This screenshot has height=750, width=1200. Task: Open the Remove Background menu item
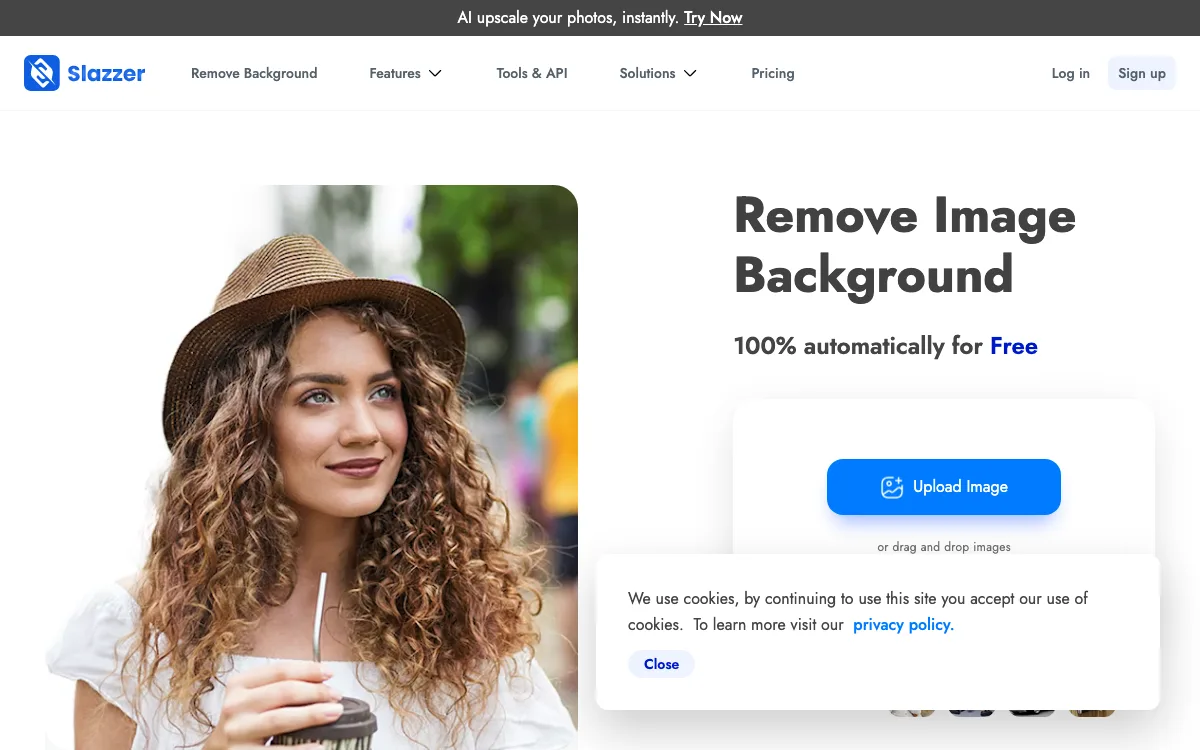pyautogui.click(x=254, y=73)
